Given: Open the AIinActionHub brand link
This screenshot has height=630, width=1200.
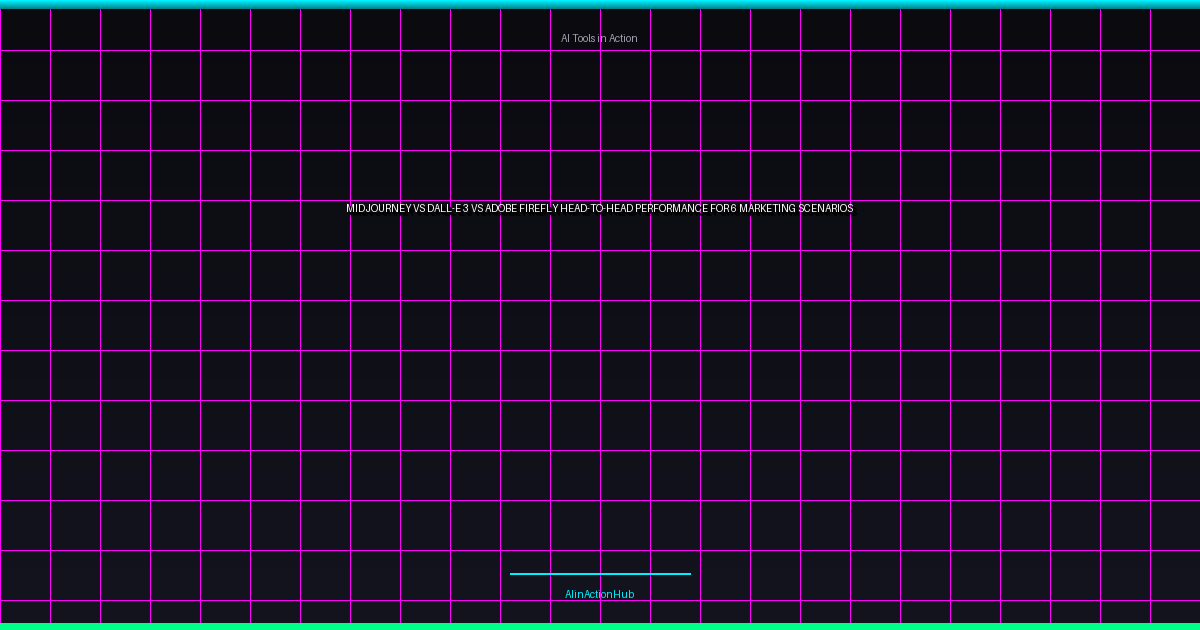Looking at the screenshot, I should 599,594.
